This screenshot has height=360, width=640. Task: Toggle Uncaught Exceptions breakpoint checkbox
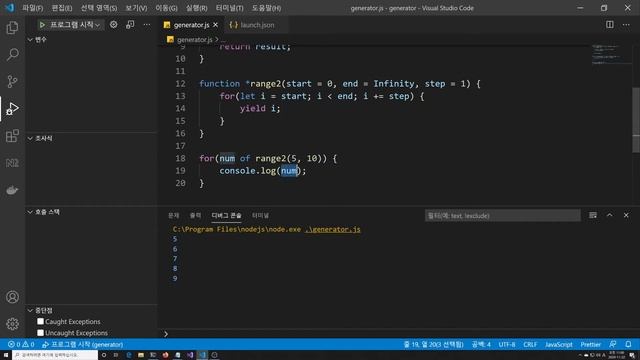[40, 333]
